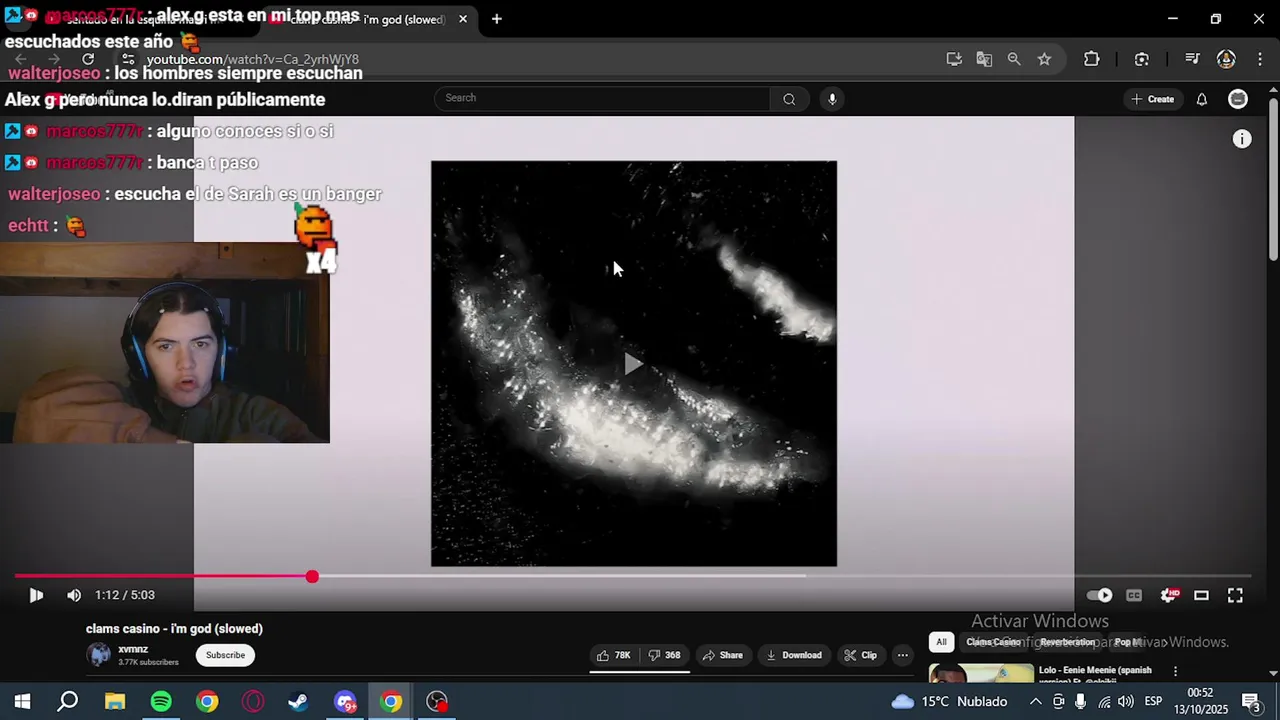Click the red progress bar scrubber
The image size is (1280, 720).
(312, 577)
